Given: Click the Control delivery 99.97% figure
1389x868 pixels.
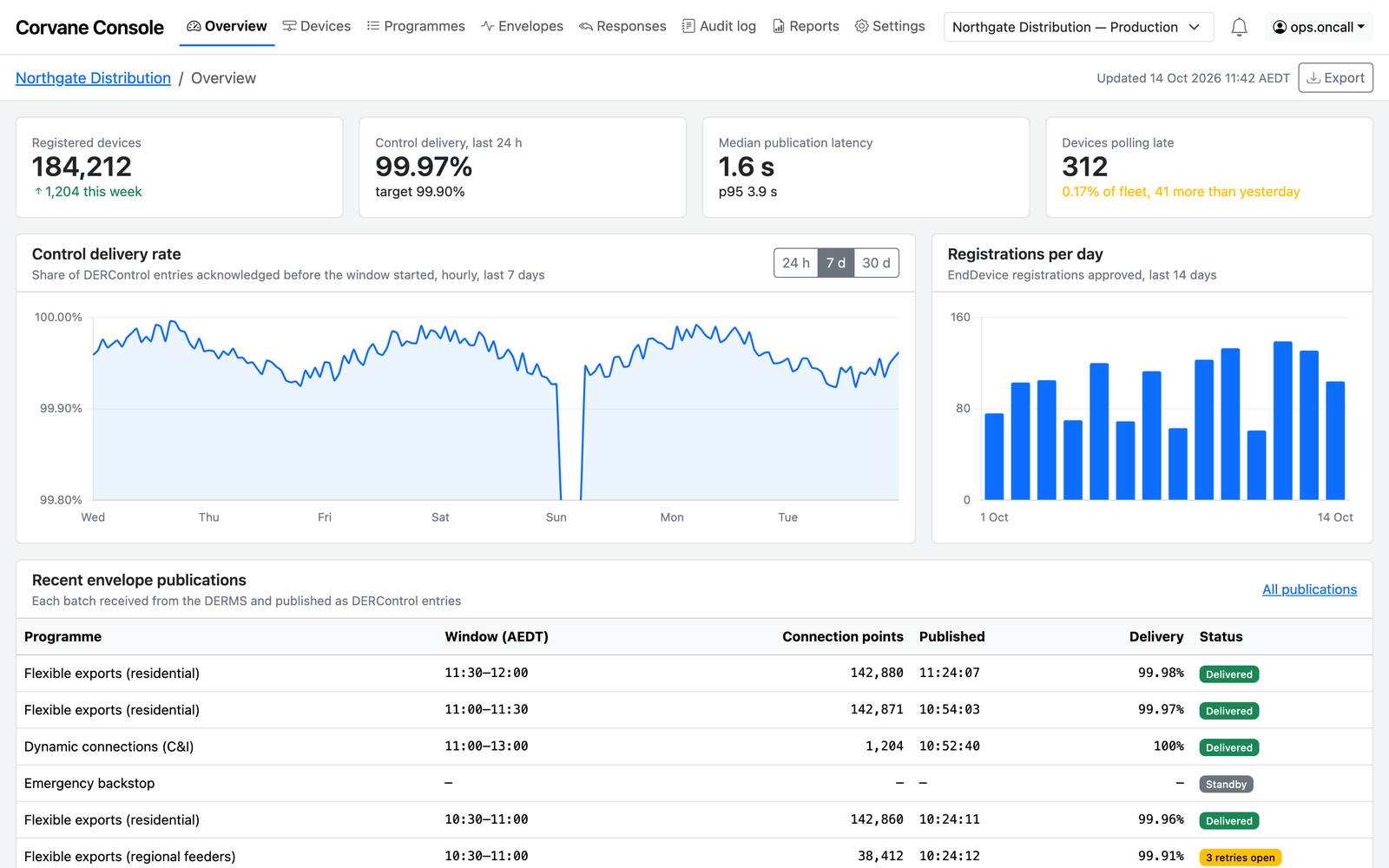Looking at the screenshot, I should (424, 167).
